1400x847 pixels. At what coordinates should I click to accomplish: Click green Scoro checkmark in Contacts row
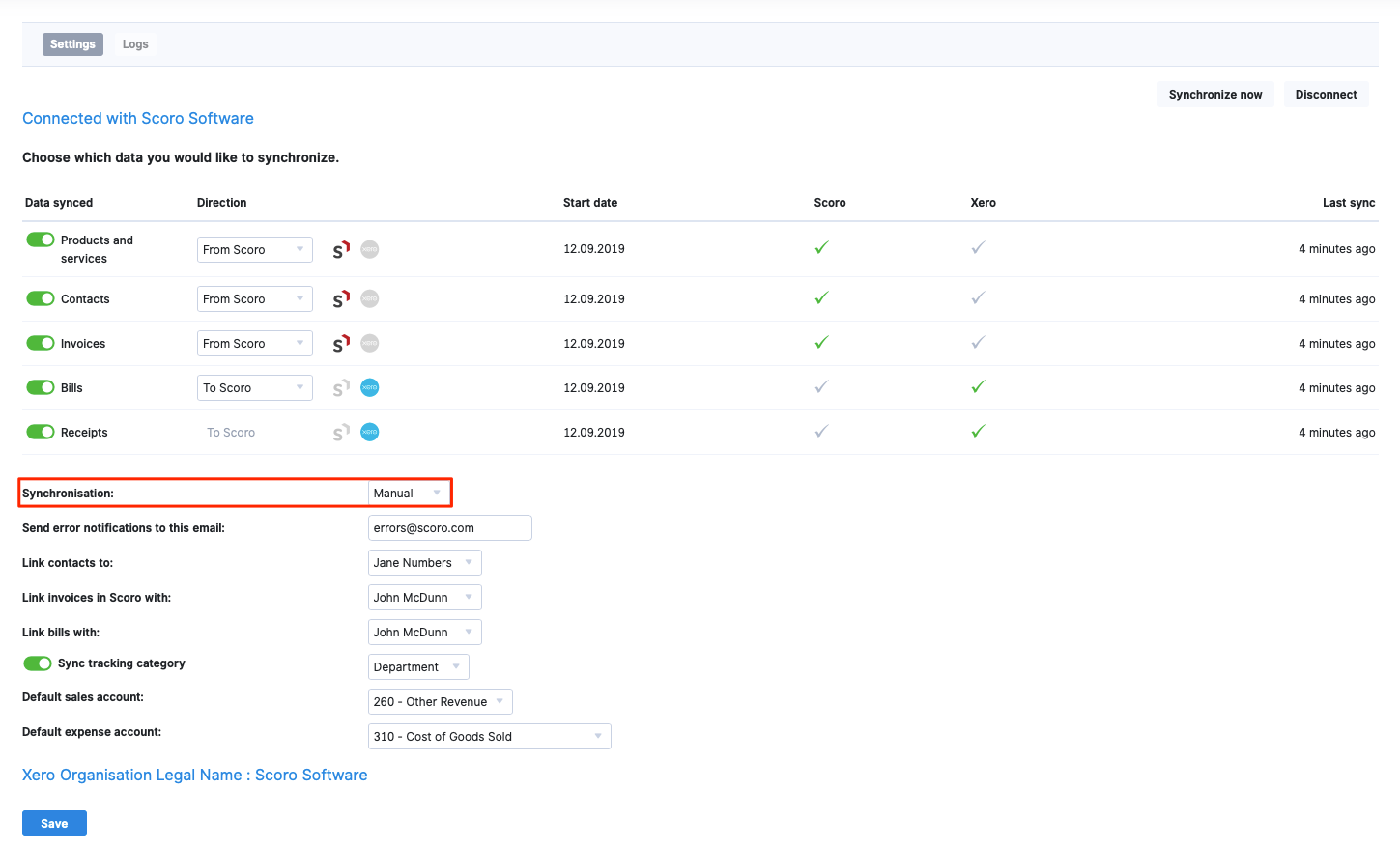pos(821,298)
